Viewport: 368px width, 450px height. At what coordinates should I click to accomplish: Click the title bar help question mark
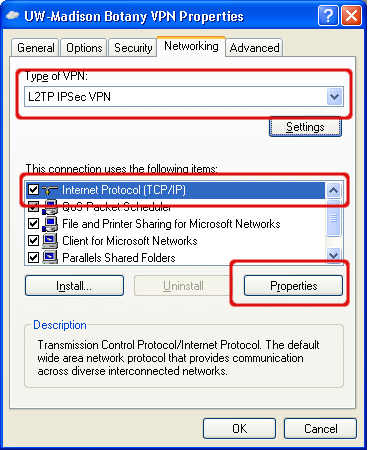328,16
